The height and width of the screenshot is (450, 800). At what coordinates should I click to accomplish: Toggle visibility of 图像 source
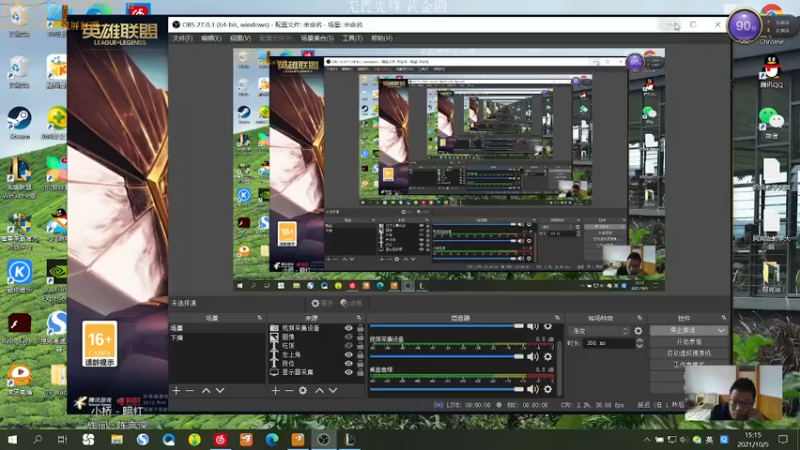(x=348, y=337)
